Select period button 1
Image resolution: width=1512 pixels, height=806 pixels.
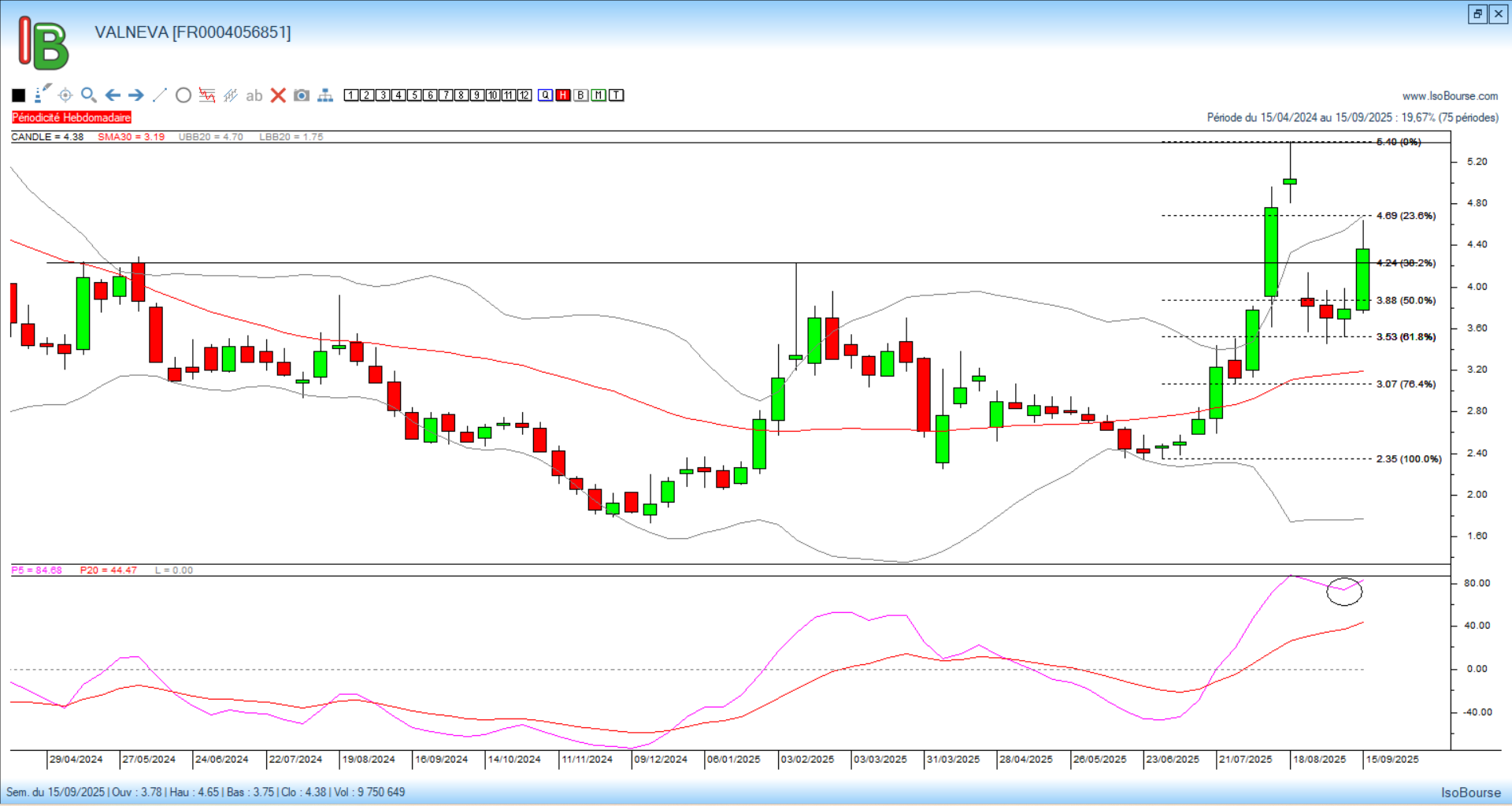(351, 95)
